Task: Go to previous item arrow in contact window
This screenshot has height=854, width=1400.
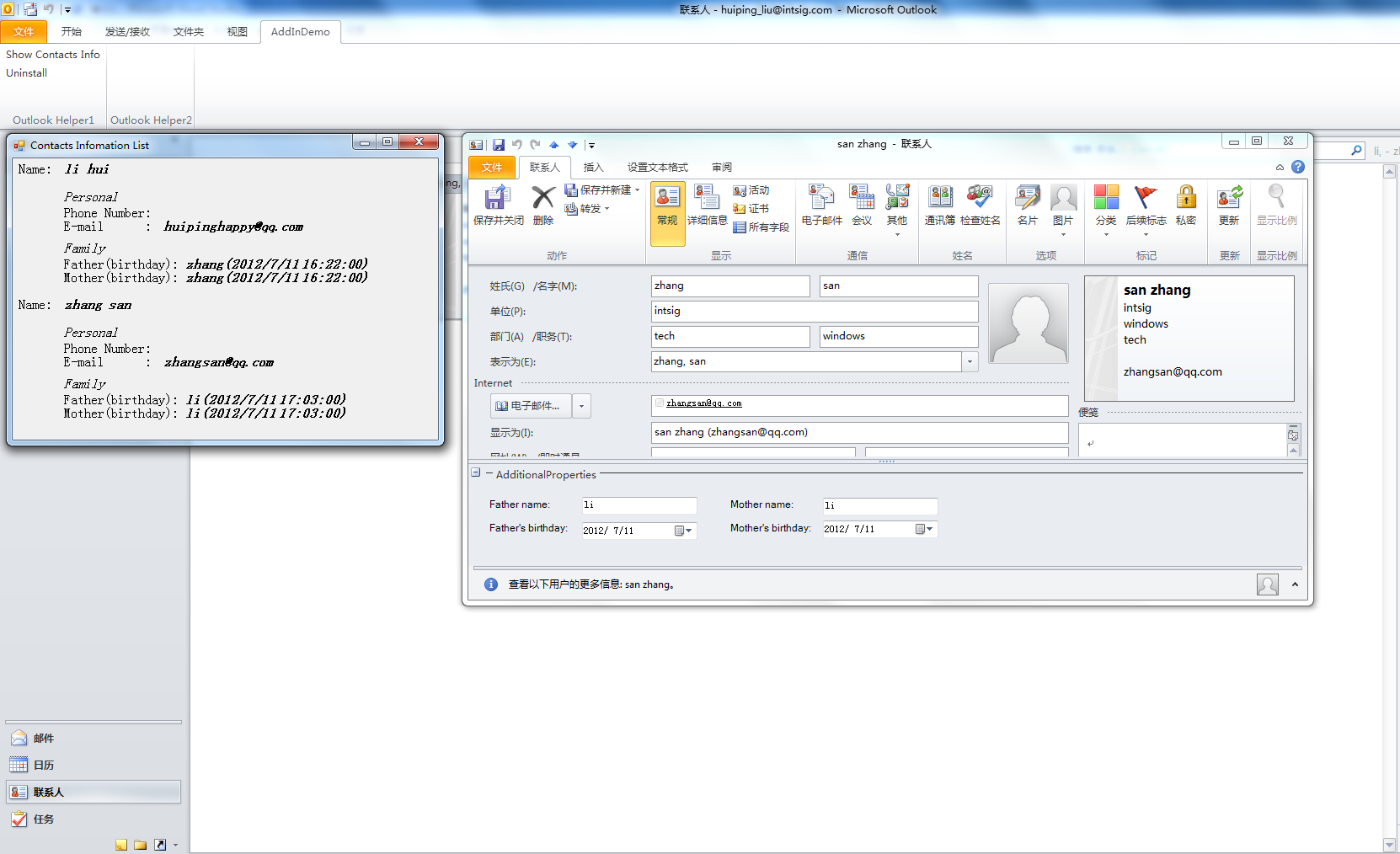Action: coord(554,145)
